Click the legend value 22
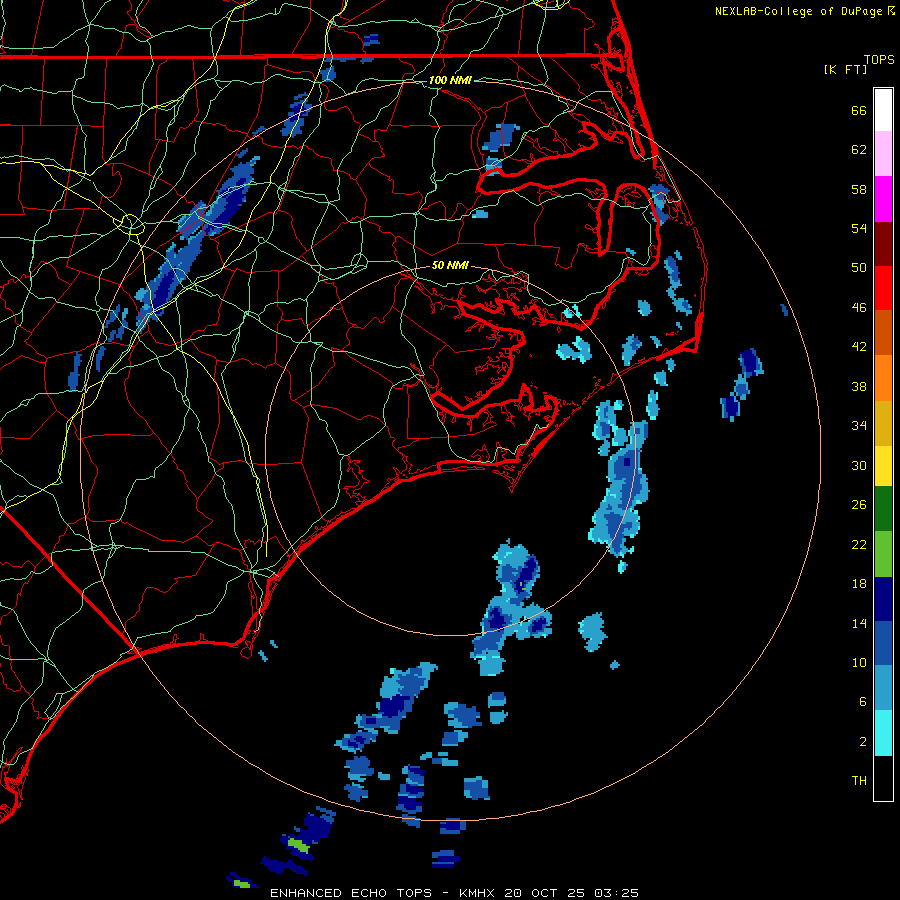Image resolution: width=900 pixels, height=900 pixels. (x=859, y=544)
